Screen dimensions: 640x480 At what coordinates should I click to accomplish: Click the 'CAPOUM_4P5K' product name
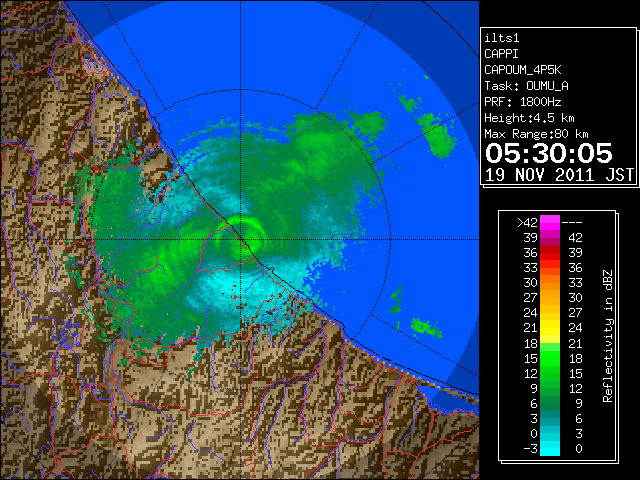(x=523, y=70)
